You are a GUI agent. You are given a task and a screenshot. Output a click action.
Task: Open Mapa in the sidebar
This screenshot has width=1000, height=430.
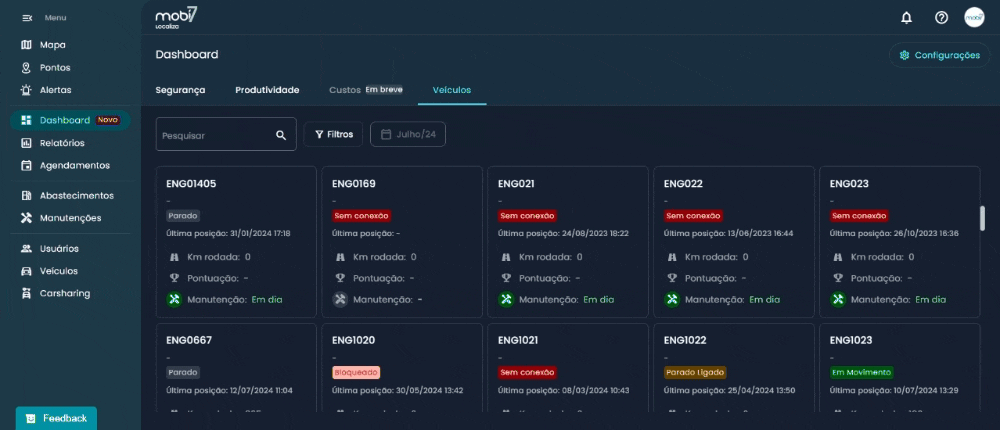[52, 45]
